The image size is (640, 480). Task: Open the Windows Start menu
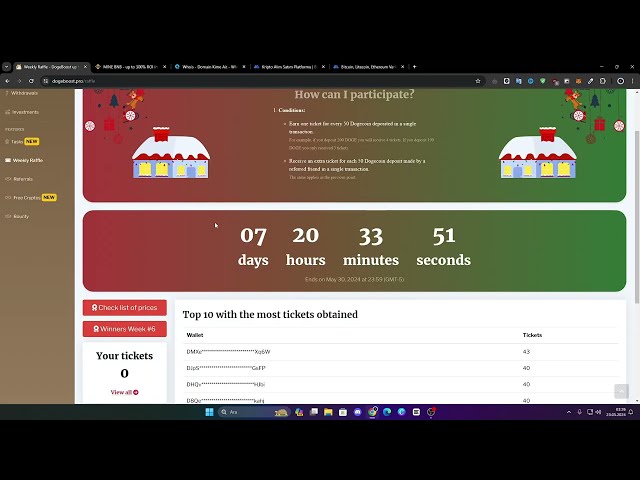[209, 412]
